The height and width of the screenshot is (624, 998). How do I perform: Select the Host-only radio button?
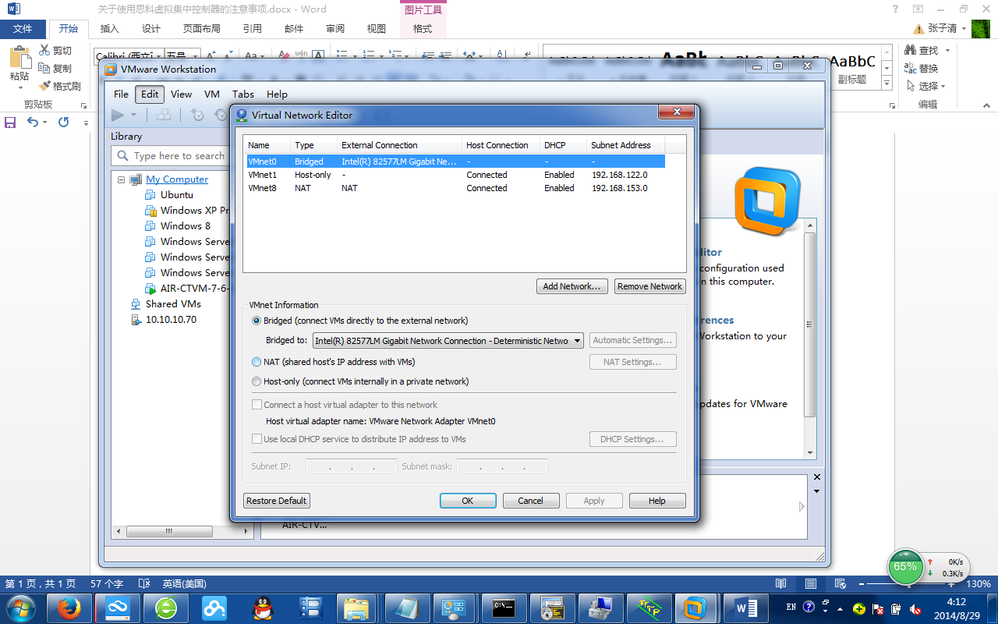257,381
